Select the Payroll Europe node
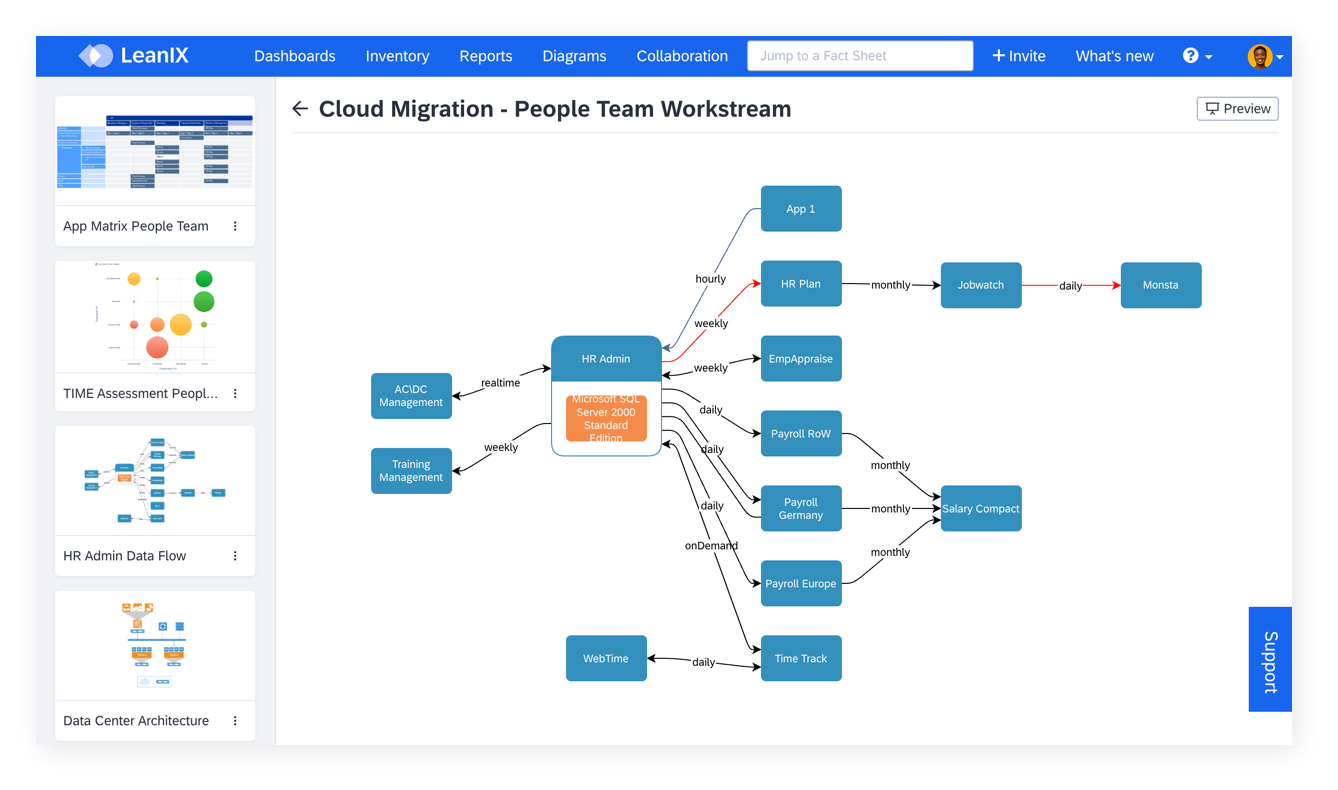The height and width of the screenshot is (790, 1338). [x=801, y=584]
